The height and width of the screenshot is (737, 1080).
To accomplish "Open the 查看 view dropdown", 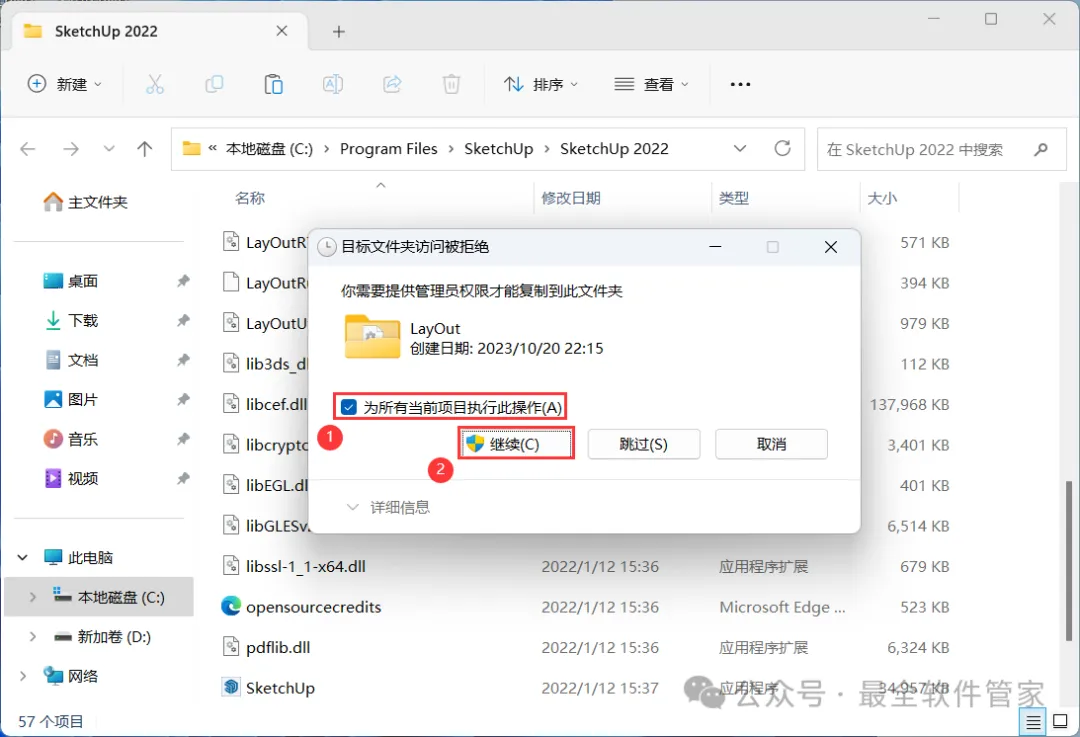I will pyautogui.click(x=651, y=84).
